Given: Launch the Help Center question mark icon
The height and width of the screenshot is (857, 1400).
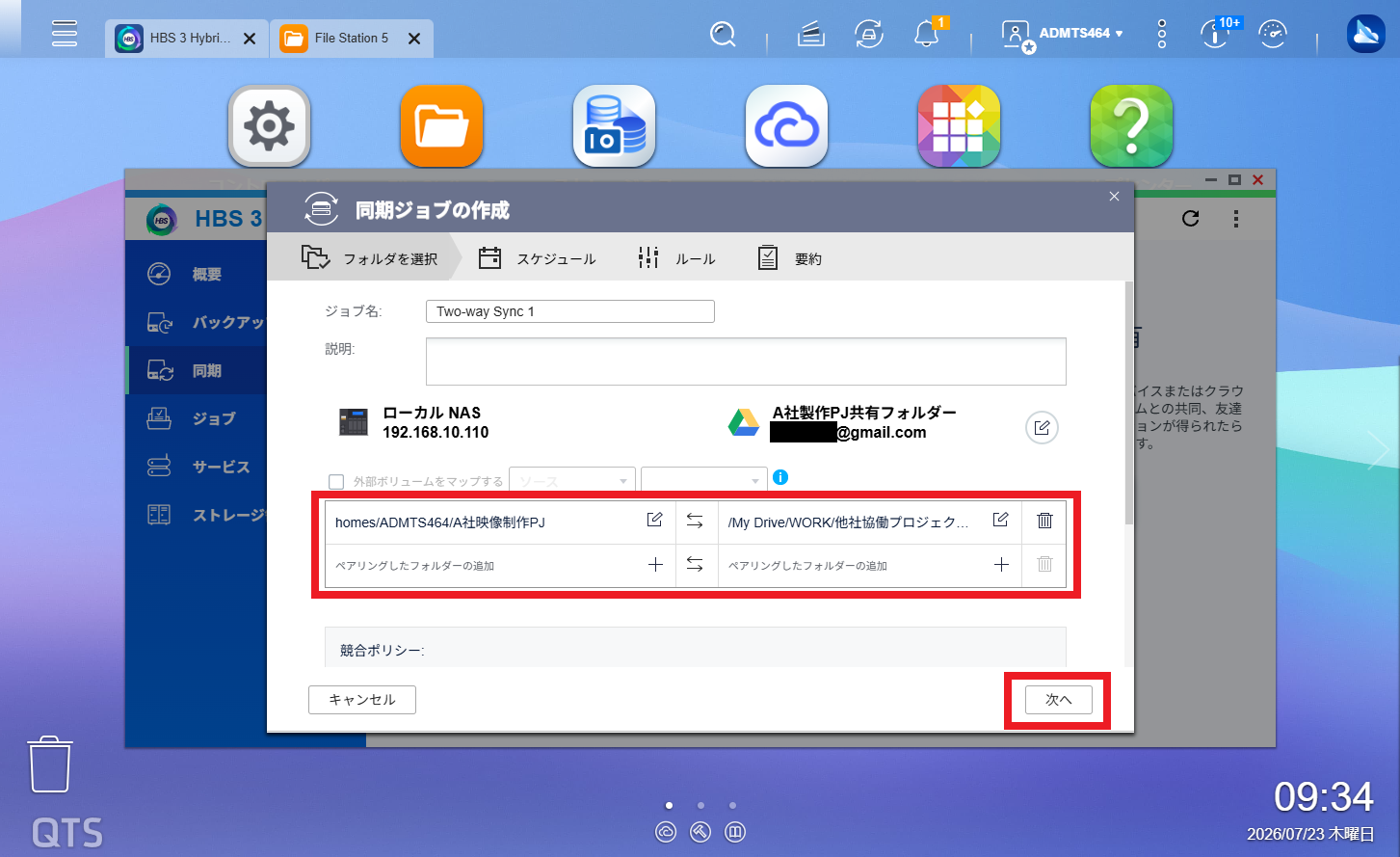Looking at the screenshot, I should (1131, 126).
